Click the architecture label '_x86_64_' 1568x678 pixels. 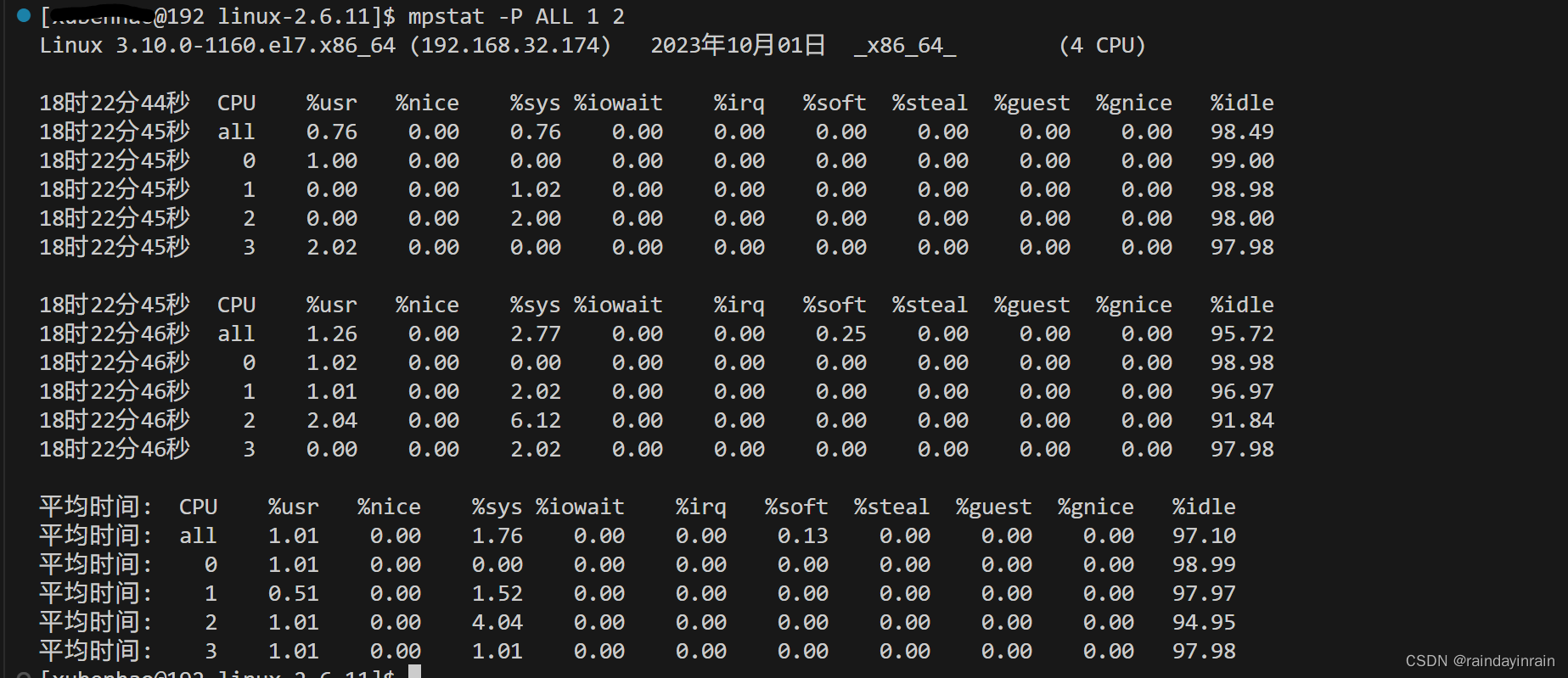[x=905, y=45]
